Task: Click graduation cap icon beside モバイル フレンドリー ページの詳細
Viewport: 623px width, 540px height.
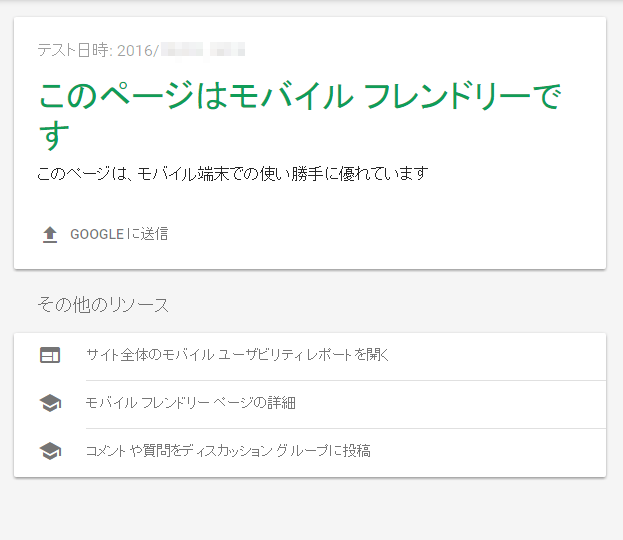Action: [50, 403]
